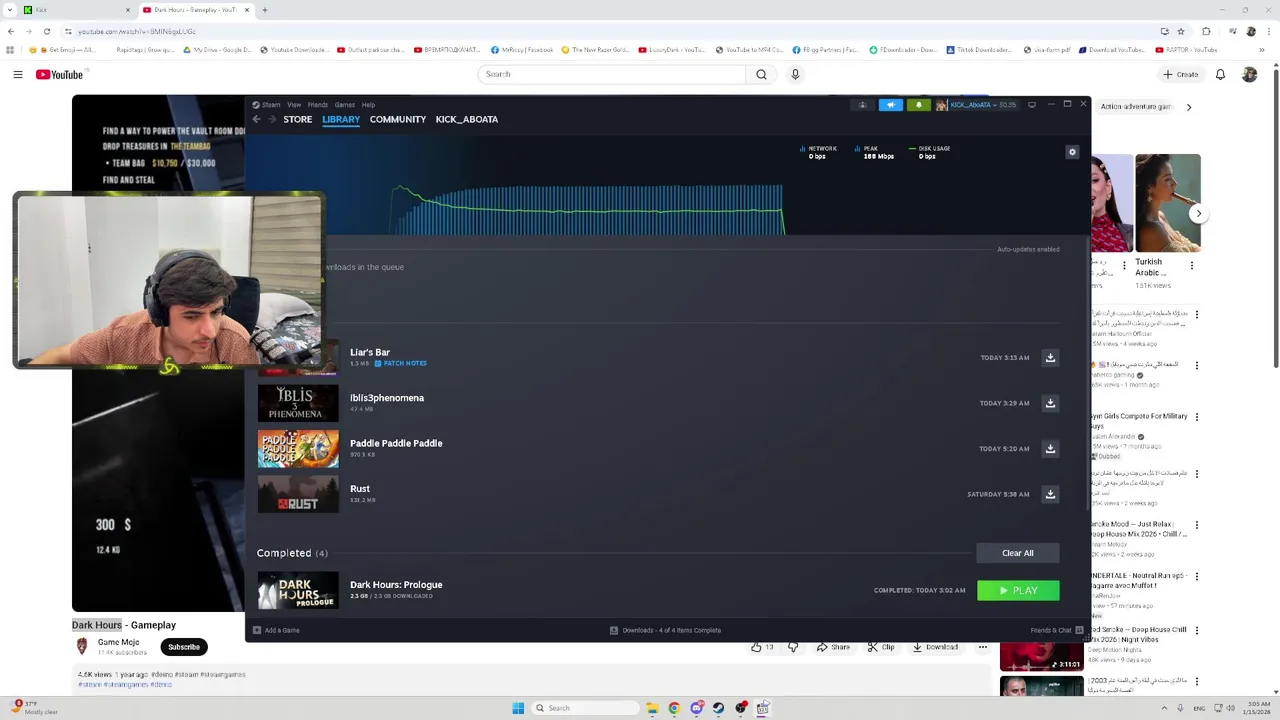
Task: Open Steam downloads settings gear
Action: (1072, 152)
